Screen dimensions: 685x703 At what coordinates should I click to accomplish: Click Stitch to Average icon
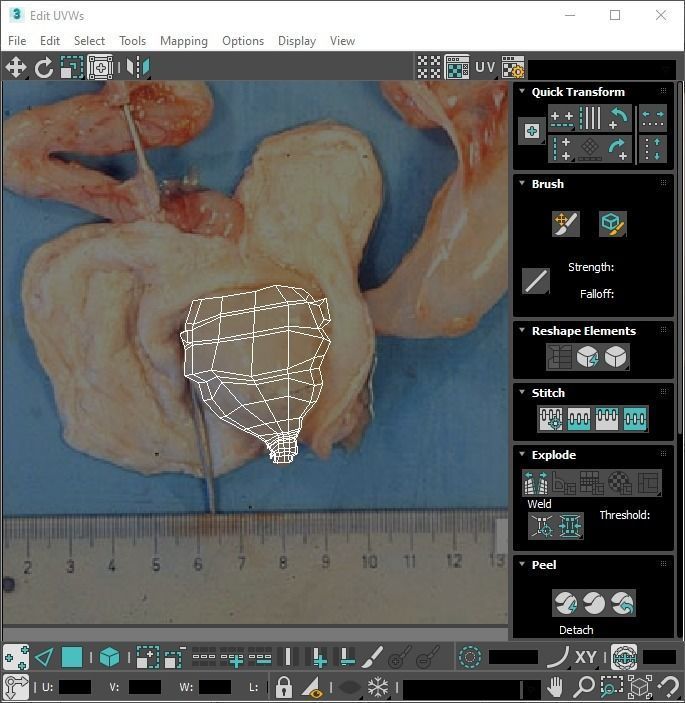579,419
